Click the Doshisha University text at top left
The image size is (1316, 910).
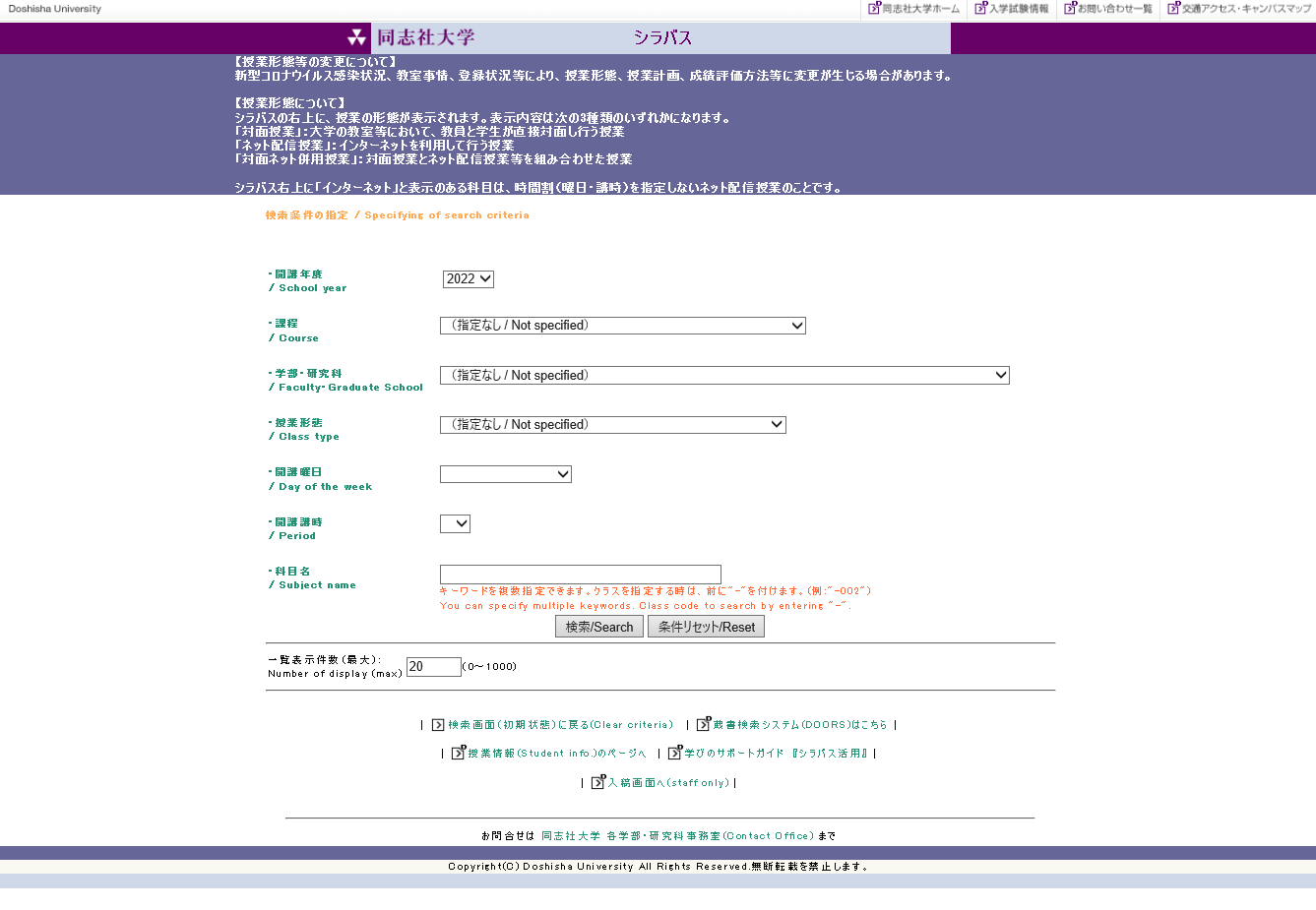55,9
